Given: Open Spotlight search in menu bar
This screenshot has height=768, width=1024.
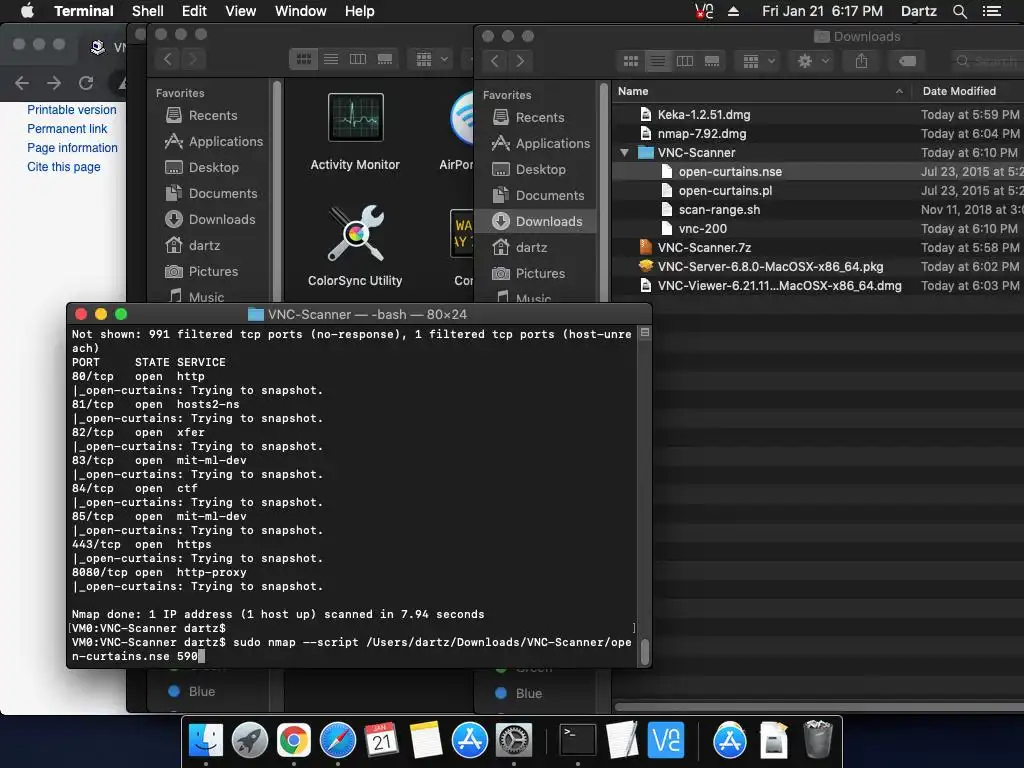Looking at the screenshot, I should (959, 11).
